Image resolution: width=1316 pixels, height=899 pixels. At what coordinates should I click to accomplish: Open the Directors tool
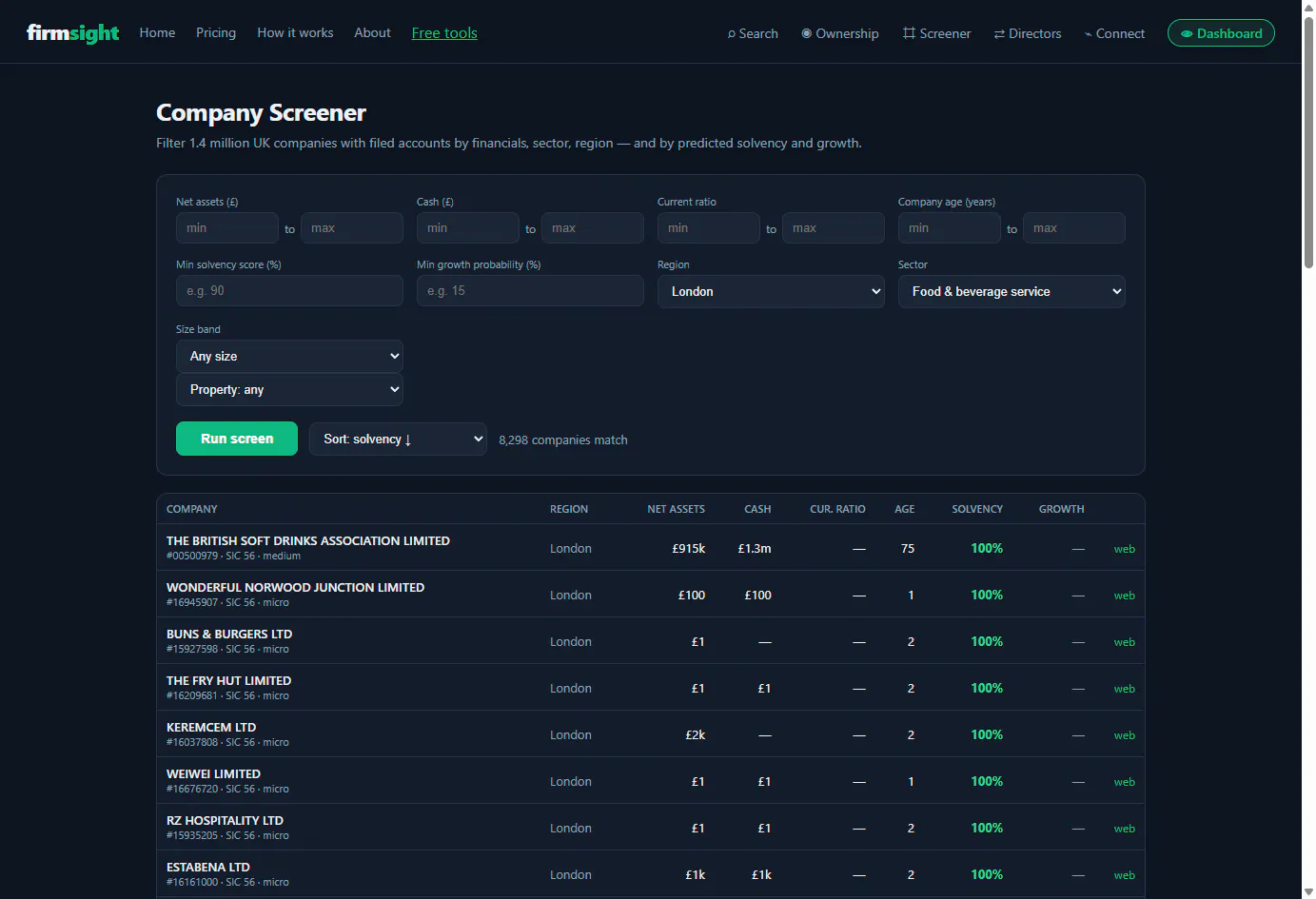1028,33
